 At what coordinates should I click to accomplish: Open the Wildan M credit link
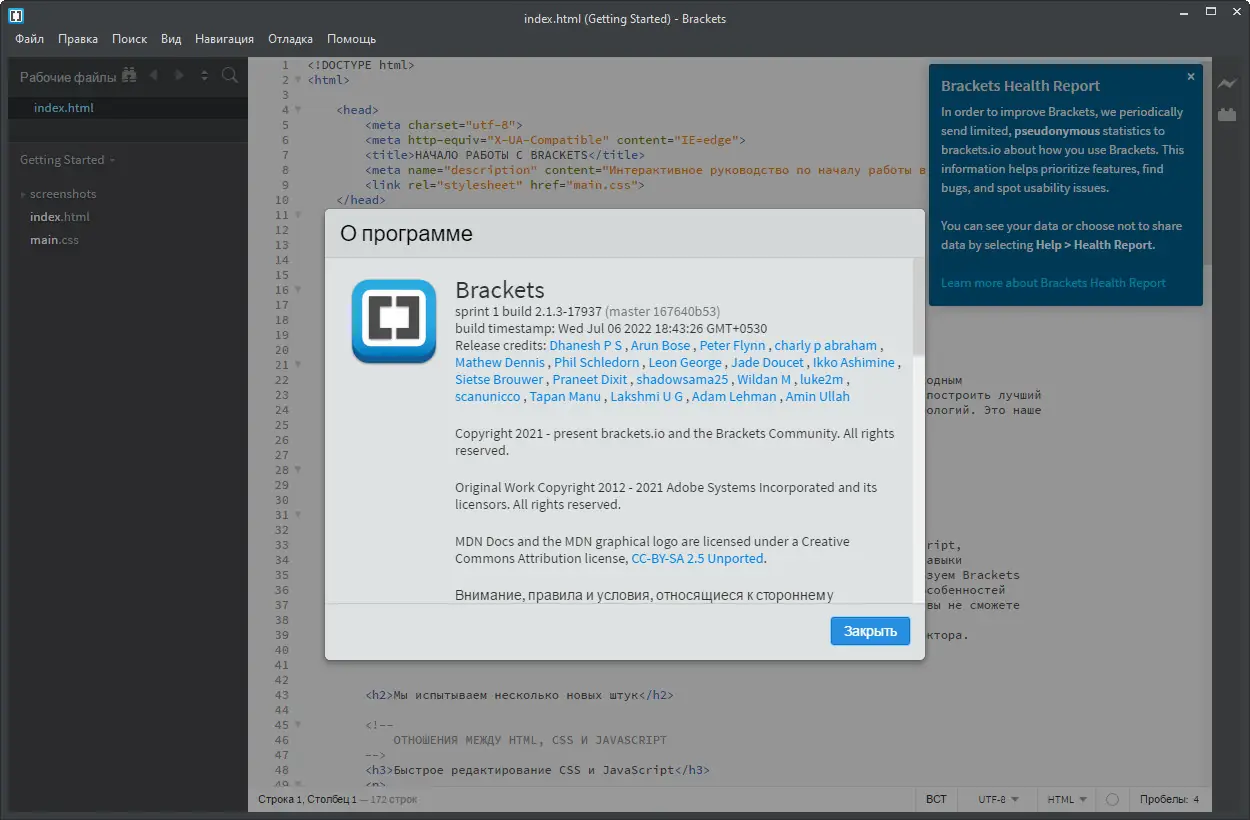tap(764, 379)
